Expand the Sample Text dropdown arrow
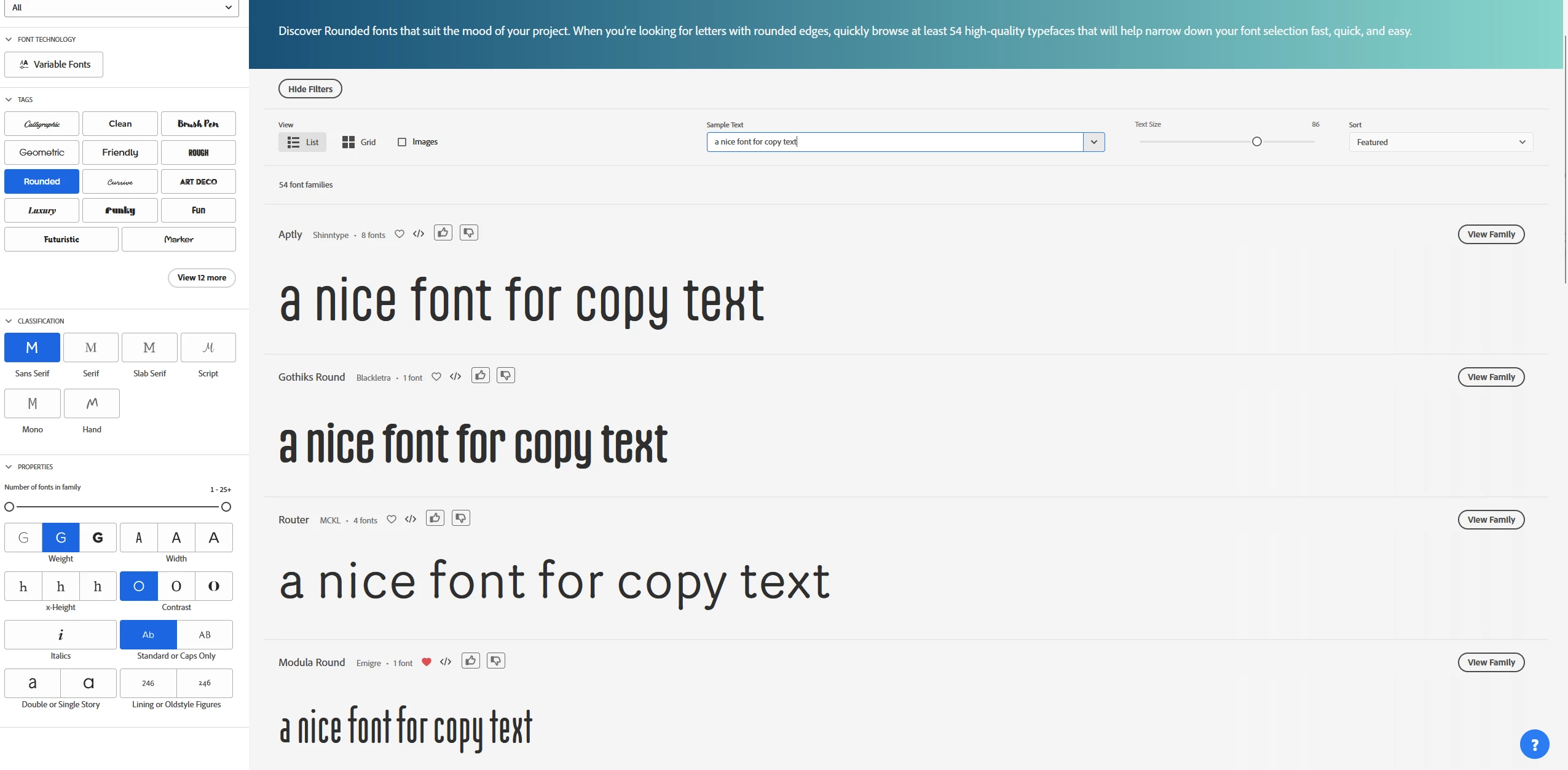Image resolution: width=1568 pixels, height=770 pixels. click(x=1093, y=142)
